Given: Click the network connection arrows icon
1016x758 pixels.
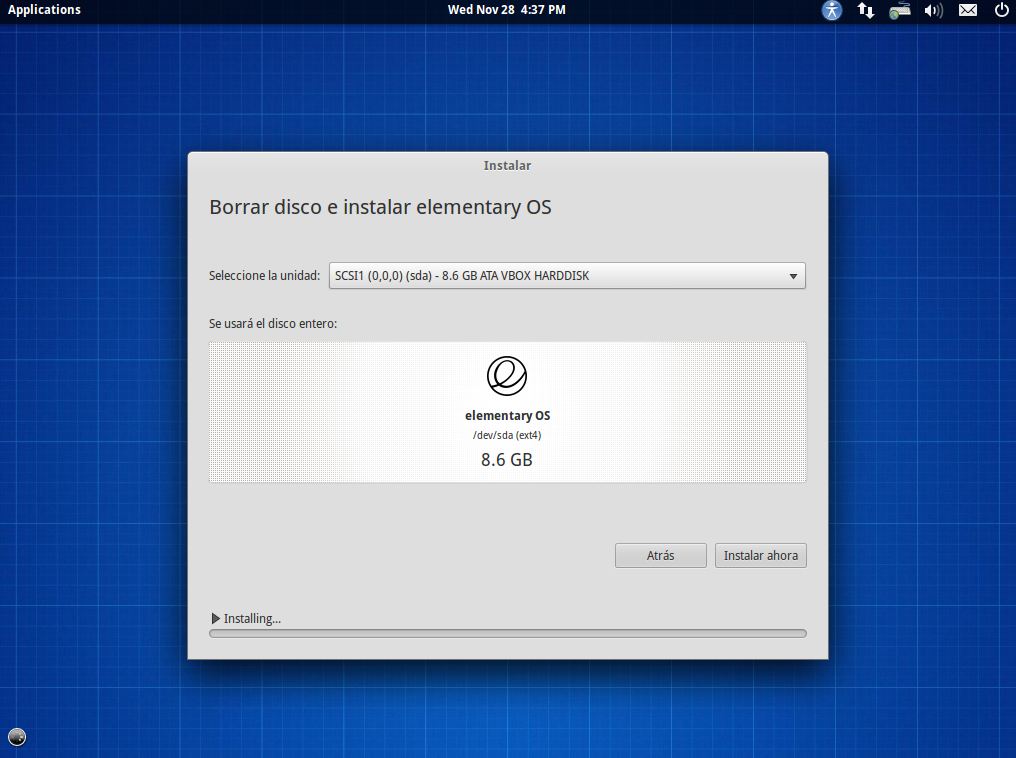Looking at the screenshot, I should [x=866, y=10].
